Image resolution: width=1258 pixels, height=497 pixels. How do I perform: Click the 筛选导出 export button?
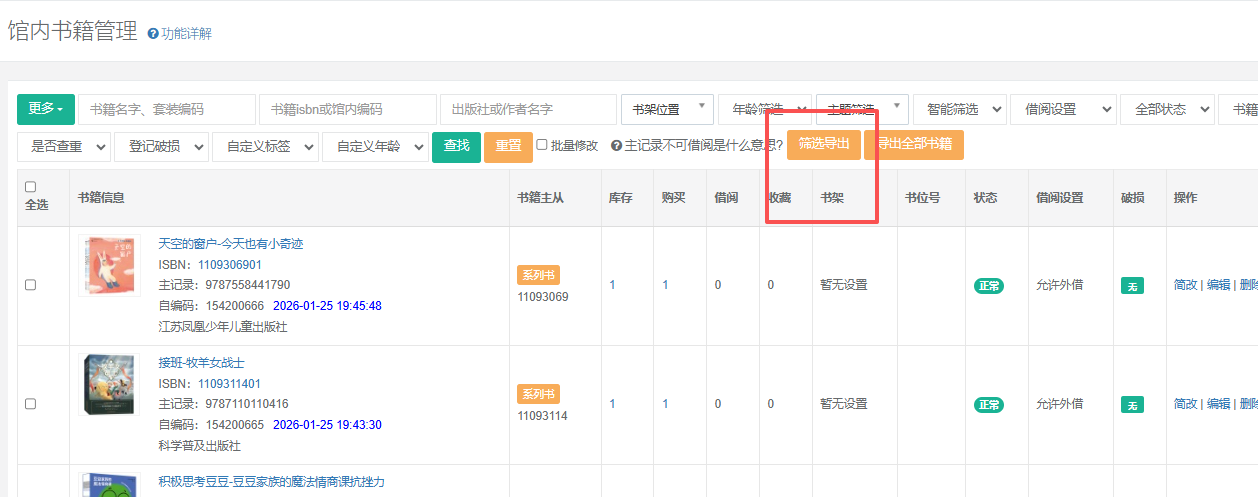[x=823, y=144]
